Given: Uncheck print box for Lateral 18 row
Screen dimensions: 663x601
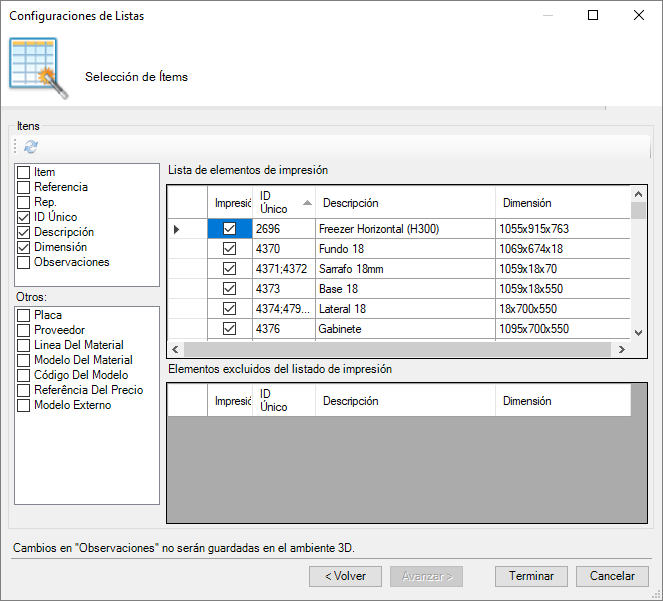Looking at the screenshot, I should pos(230,309).
